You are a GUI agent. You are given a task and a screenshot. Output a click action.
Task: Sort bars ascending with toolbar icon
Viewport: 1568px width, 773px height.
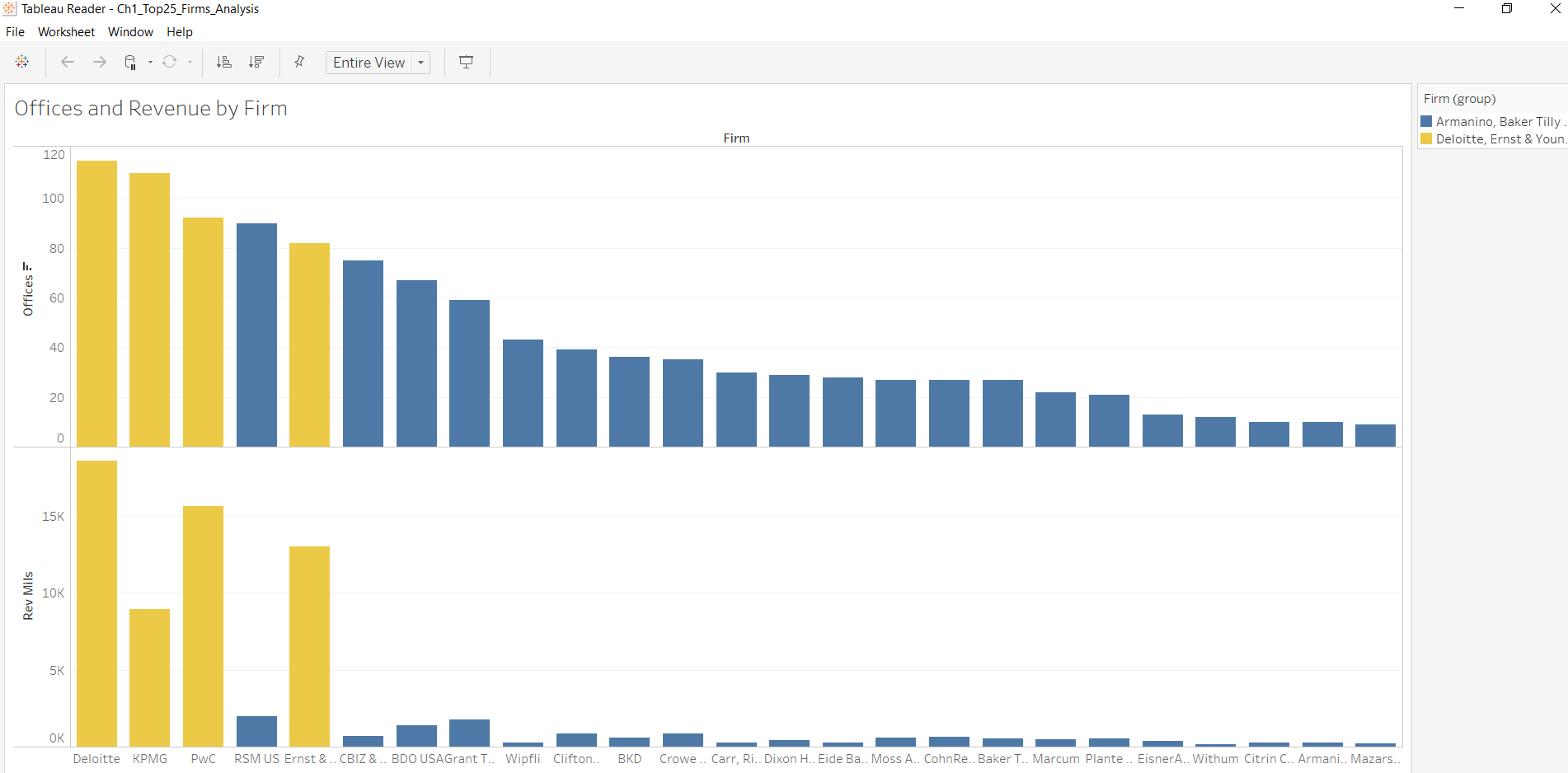pos(223,62)
